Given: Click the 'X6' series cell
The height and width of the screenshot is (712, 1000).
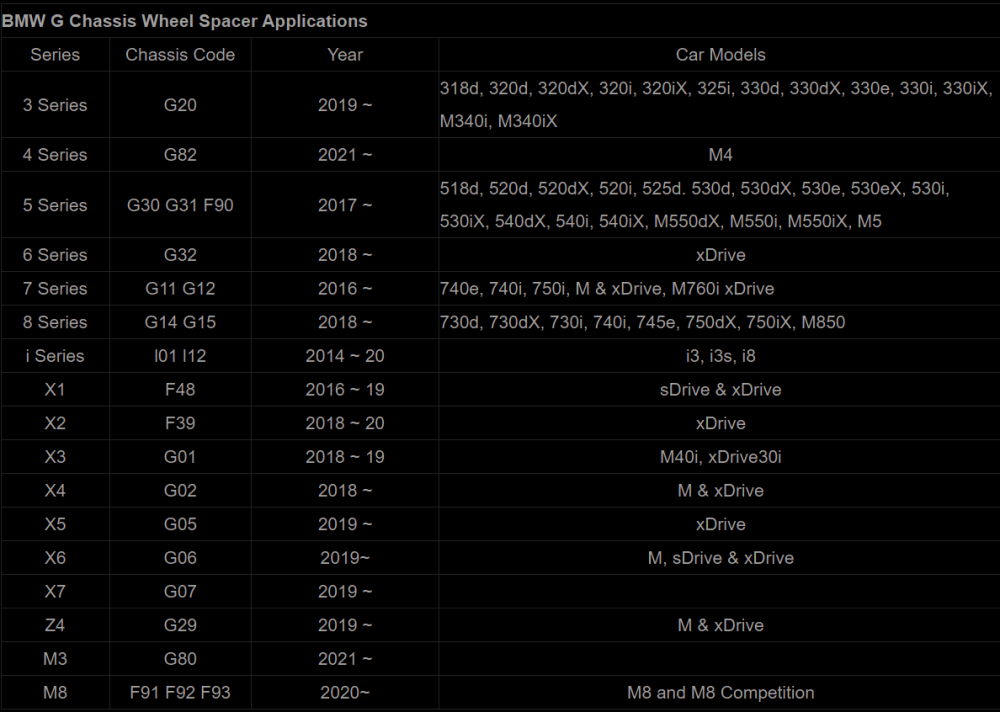Looking at the screenshot, I should click(x=55, y=558).
